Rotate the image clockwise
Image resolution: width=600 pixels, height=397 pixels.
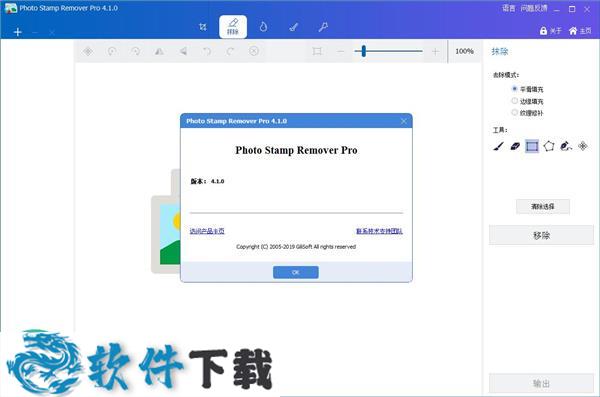click(135, 51)
